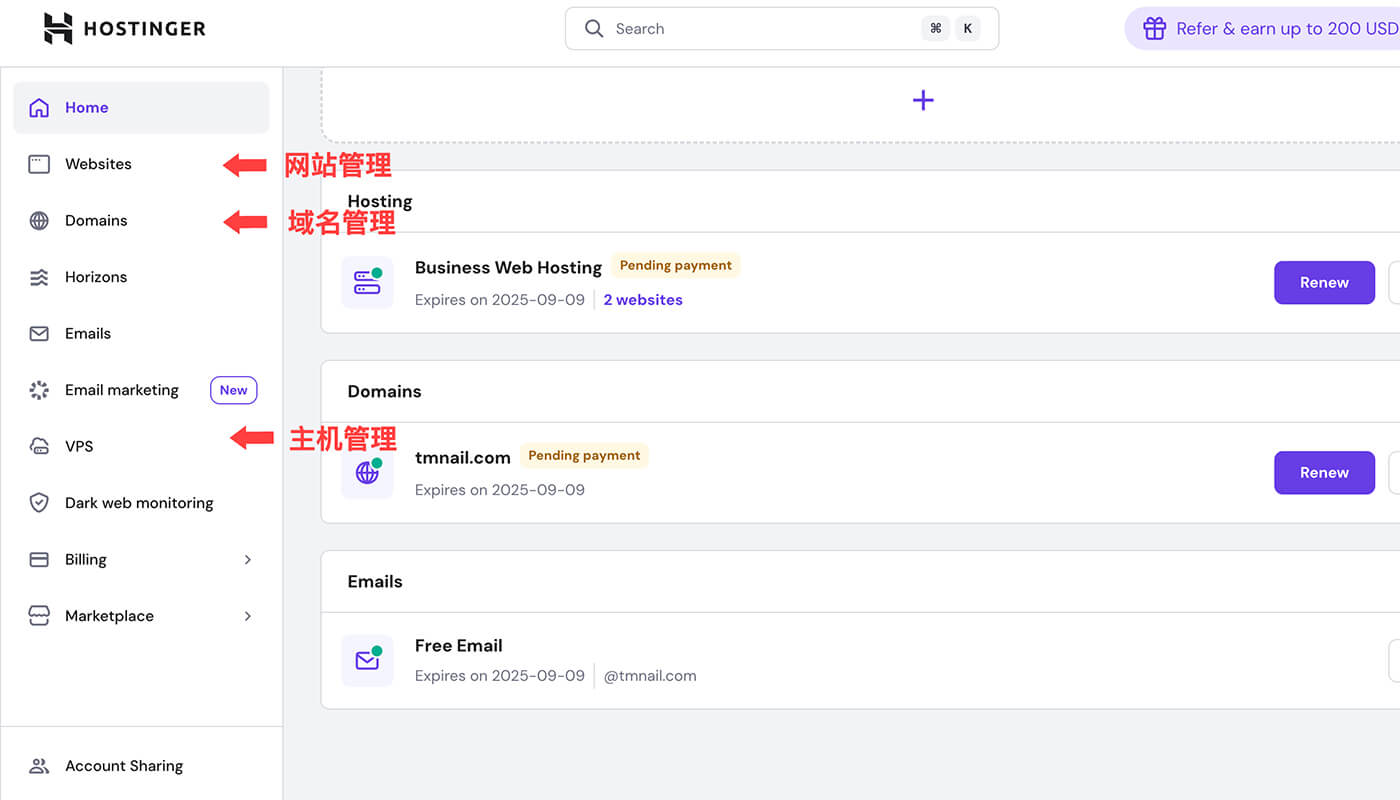Screen dimensions: 1400x800
Task: Open Marketplace menu item
Action: point(141,616)
